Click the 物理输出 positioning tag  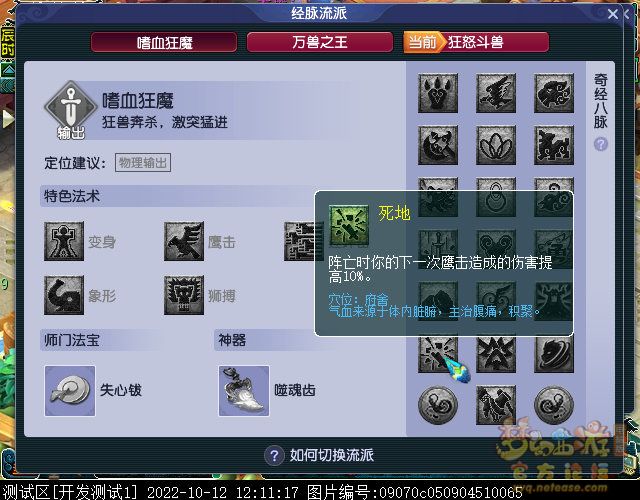point(143,163)
